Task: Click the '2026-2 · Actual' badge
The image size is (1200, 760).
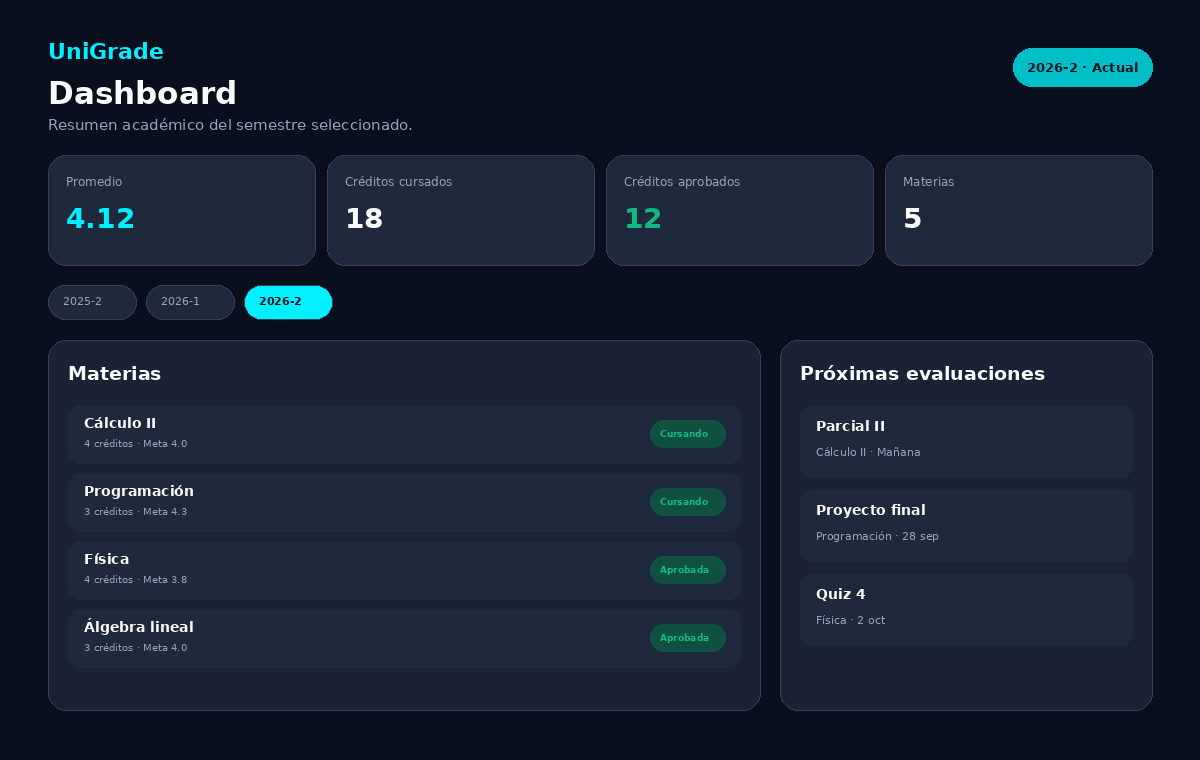Action: click(1083, 68)
